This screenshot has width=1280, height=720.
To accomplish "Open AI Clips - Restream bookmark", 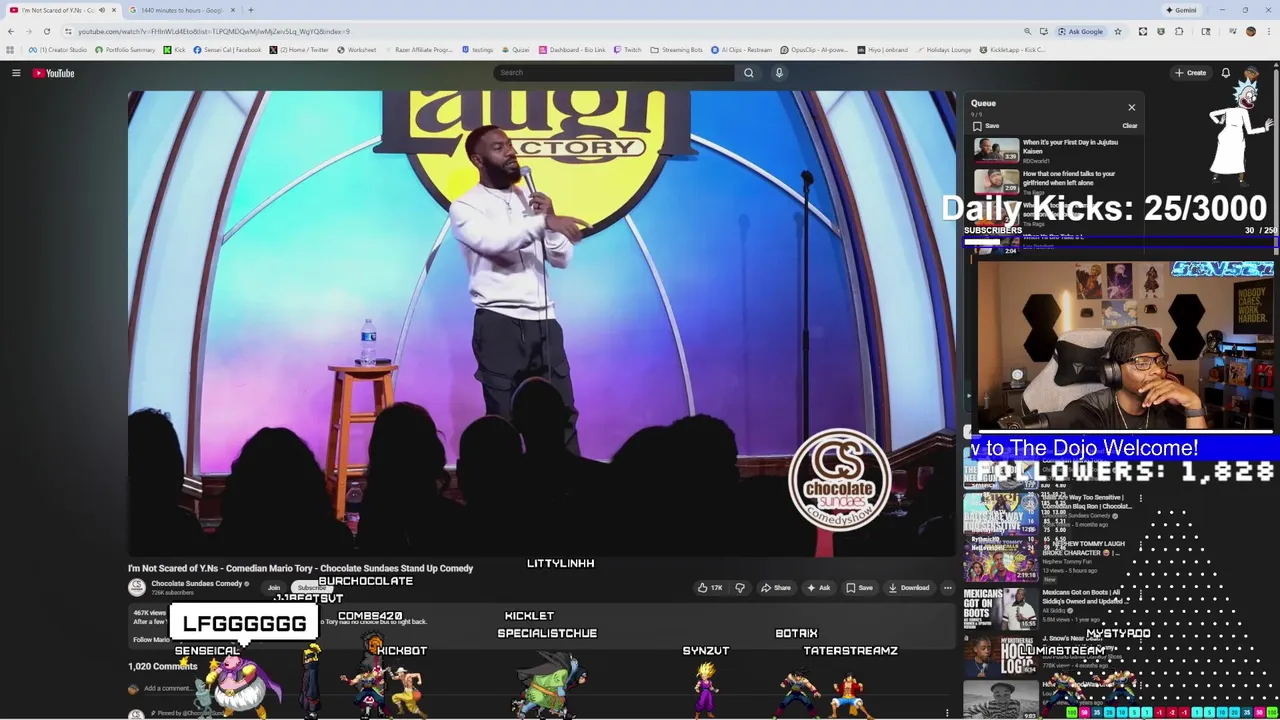I will pos(742,50).
